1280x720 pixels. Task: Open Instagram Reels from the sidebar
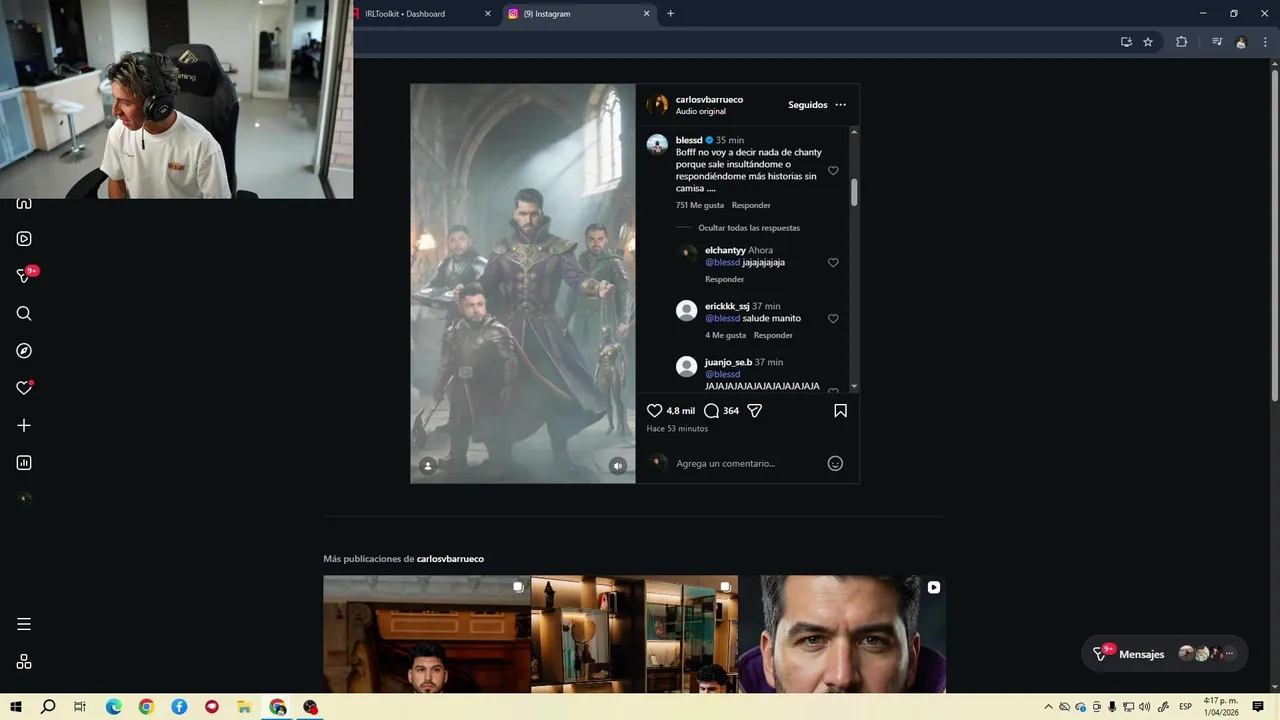(24, 239)
